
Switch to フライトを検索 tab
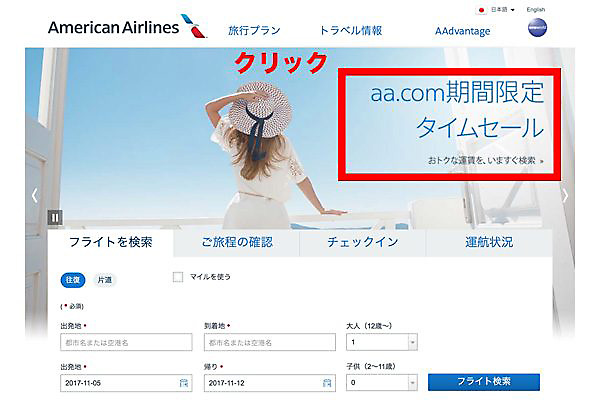(x=111, y=242)
